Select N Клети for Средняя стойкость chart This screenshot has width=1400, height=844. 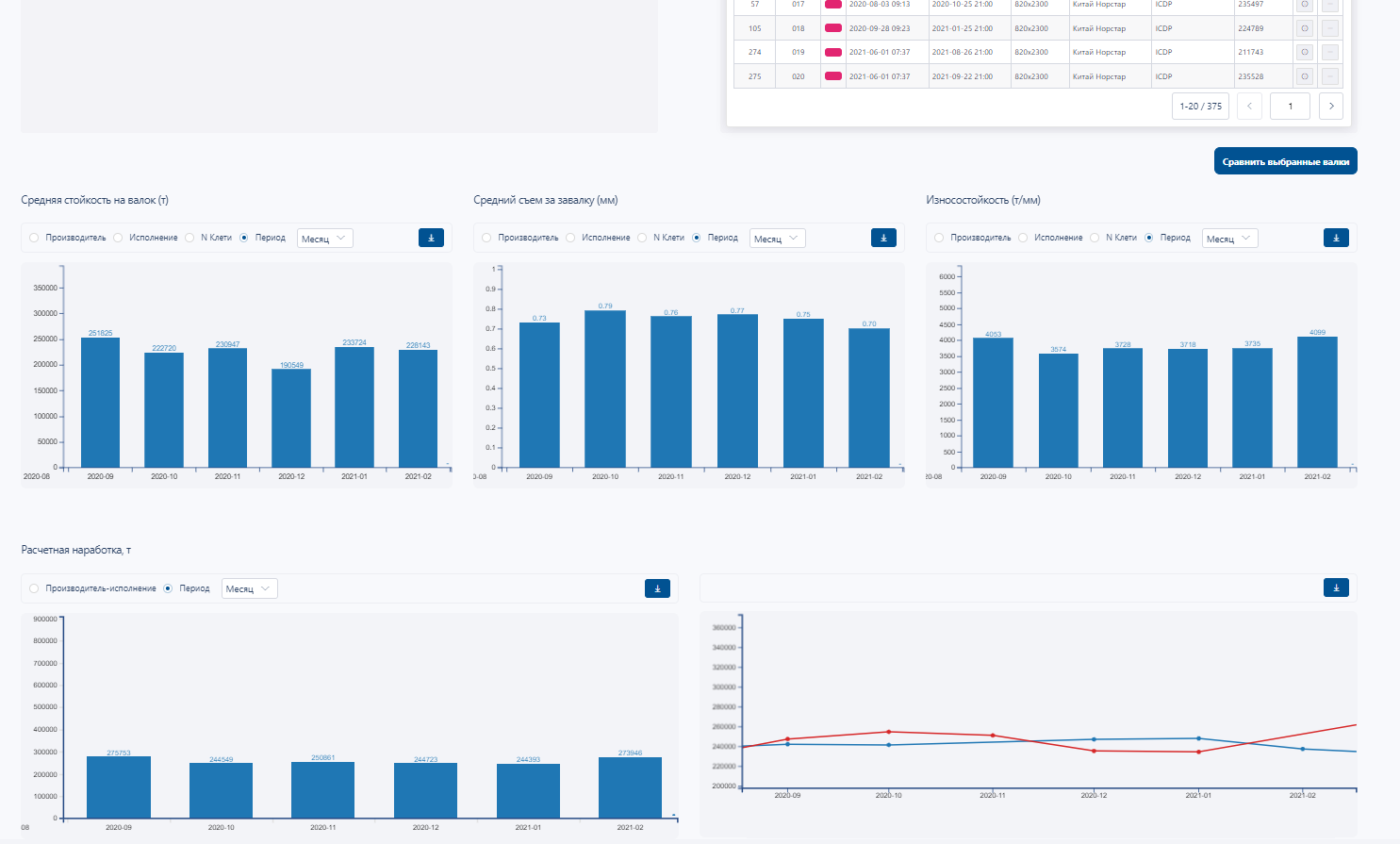coord(189,238)
